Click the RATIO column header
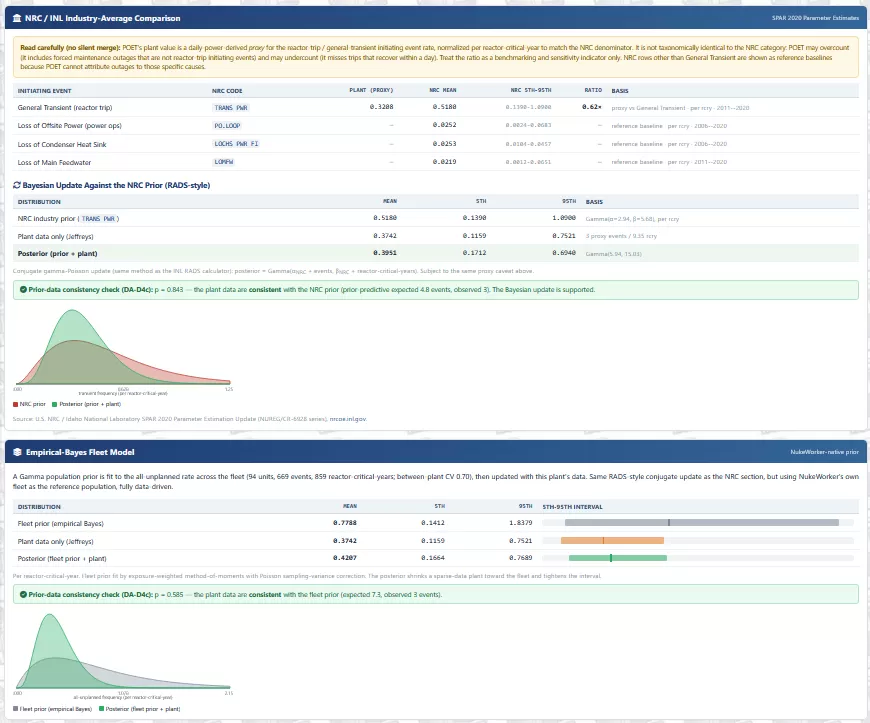 click(593, 90)
